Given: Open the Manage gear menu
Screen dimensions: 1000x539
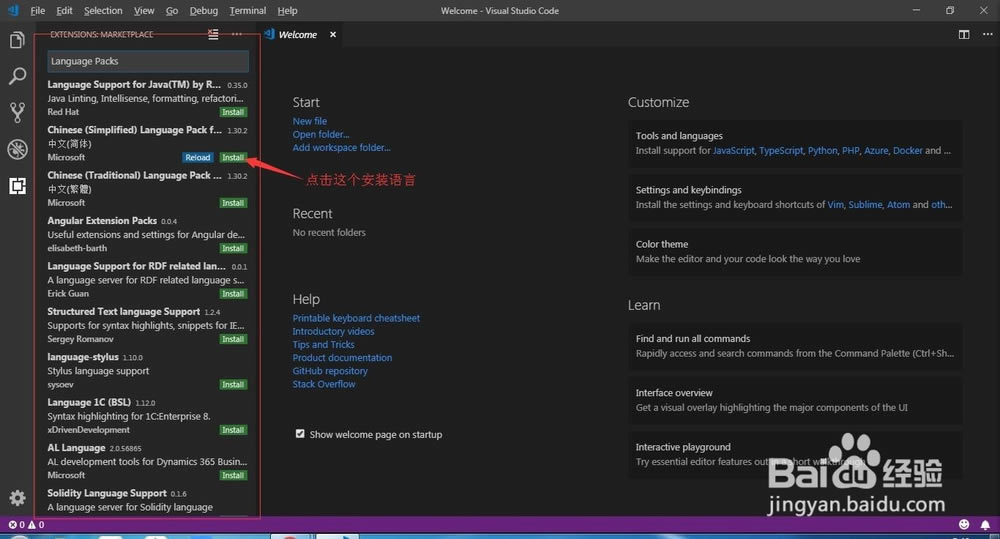Looking at the screenshot, I should (17, 498).
